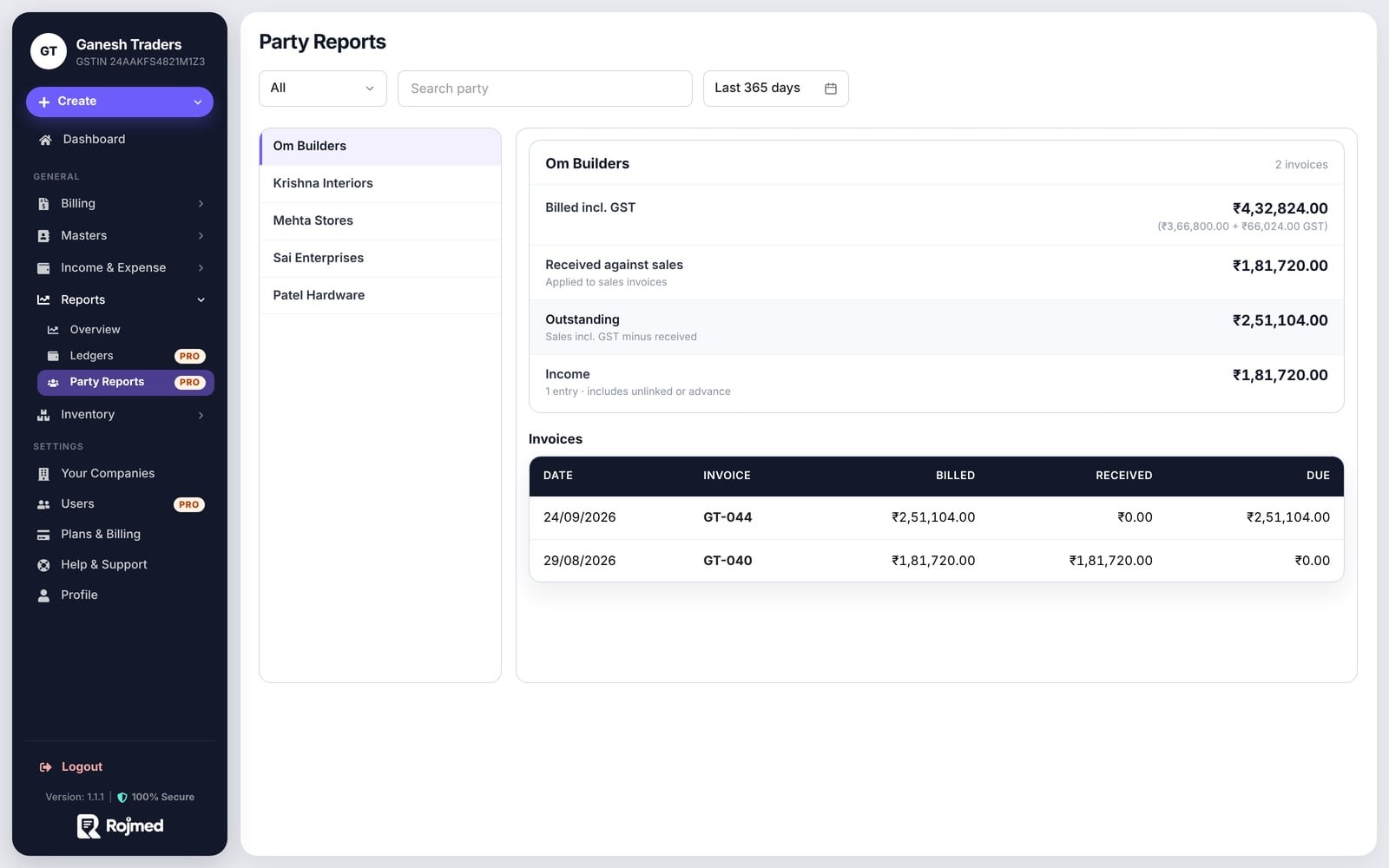This screenshot has height=868, width=1389.
Task: Collapse the Reports menu chevron
Action: click(x=201, y=300)
